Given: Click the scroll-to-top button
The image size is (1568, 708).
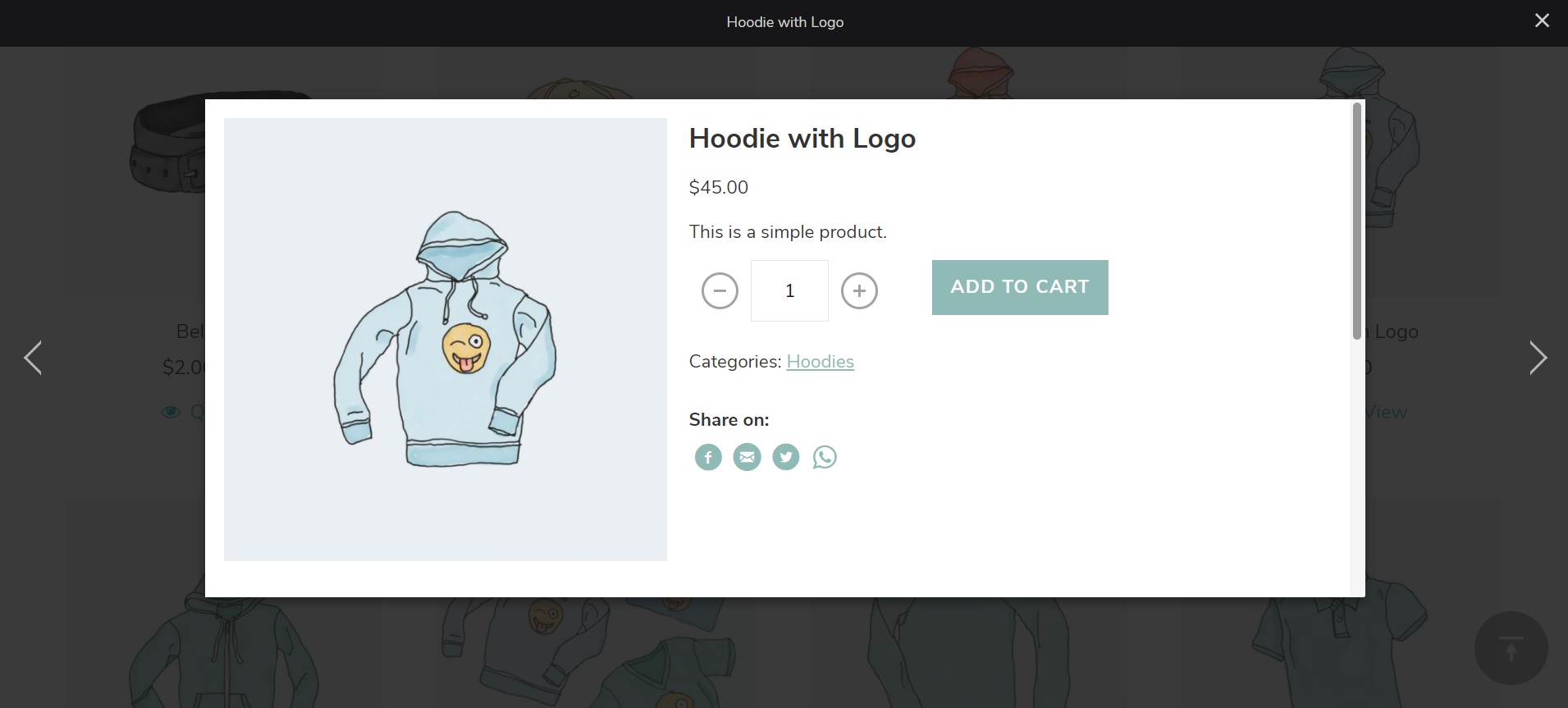Looking at the screenshot, I should (1511, 648).
